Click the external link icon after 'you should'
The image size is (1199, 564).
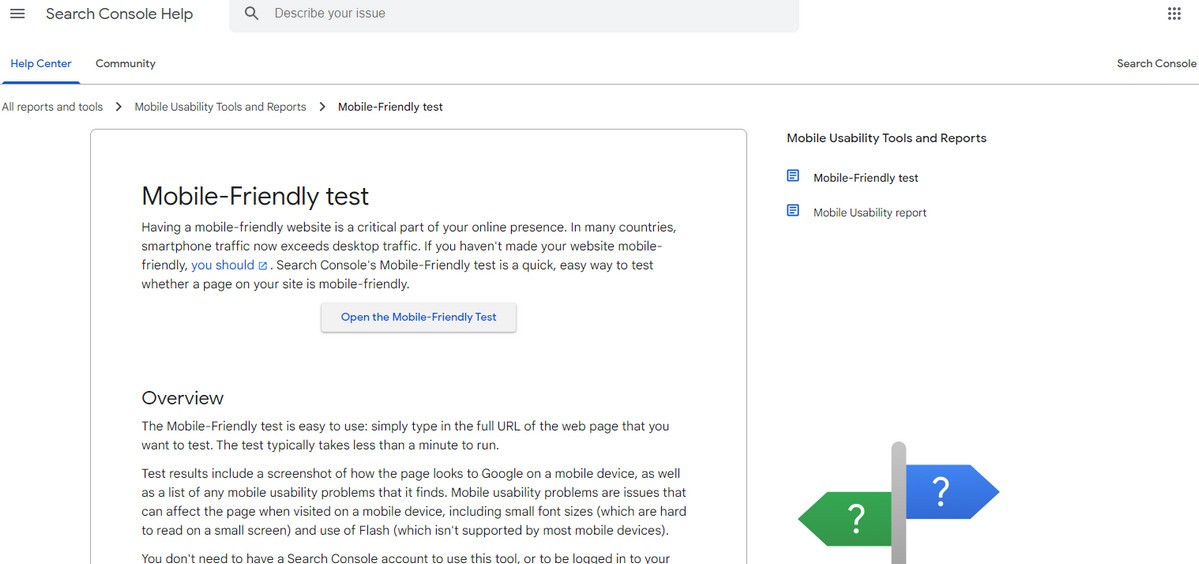[262, 266]
